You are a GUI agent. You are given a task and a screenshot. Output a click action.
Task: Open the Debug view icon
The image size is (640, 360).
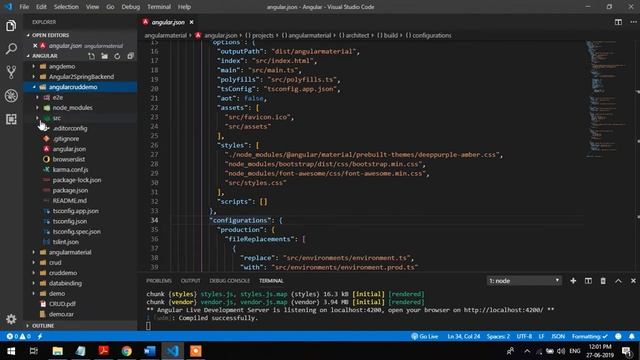tap(11, 96)
